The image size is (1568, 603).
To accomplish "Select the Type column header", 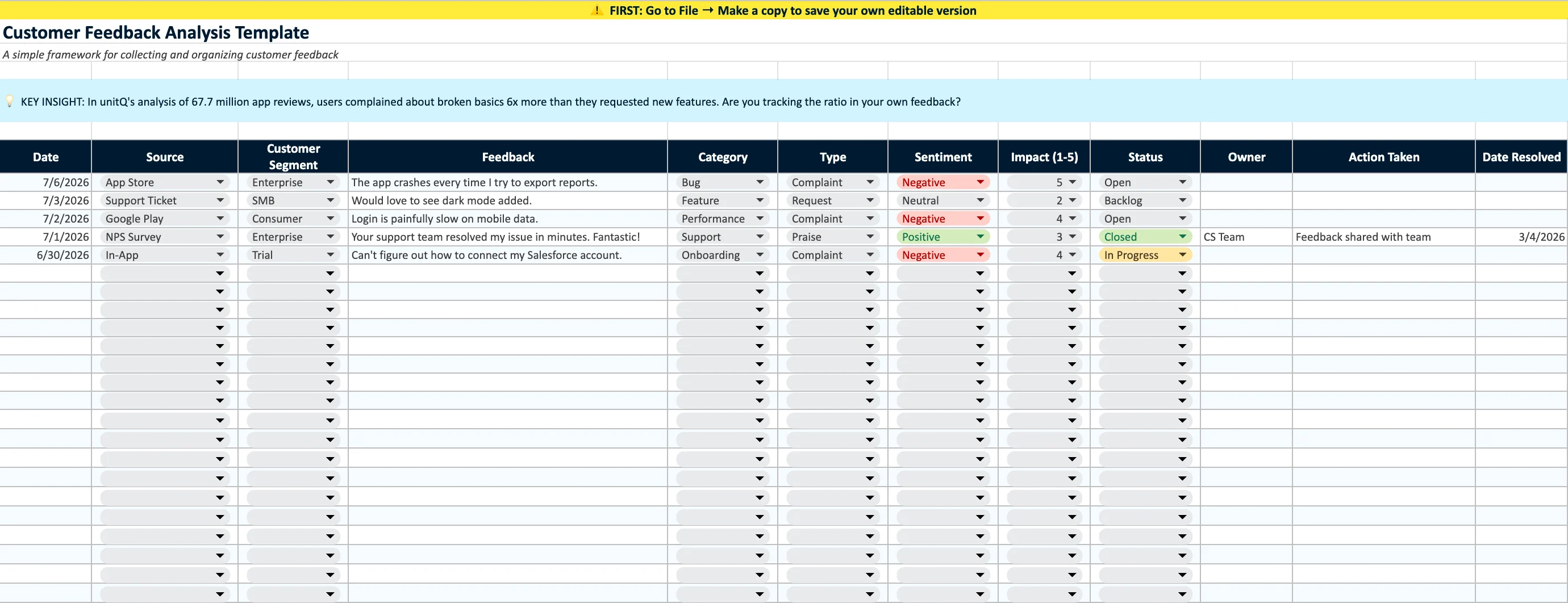I will point(833,157).
